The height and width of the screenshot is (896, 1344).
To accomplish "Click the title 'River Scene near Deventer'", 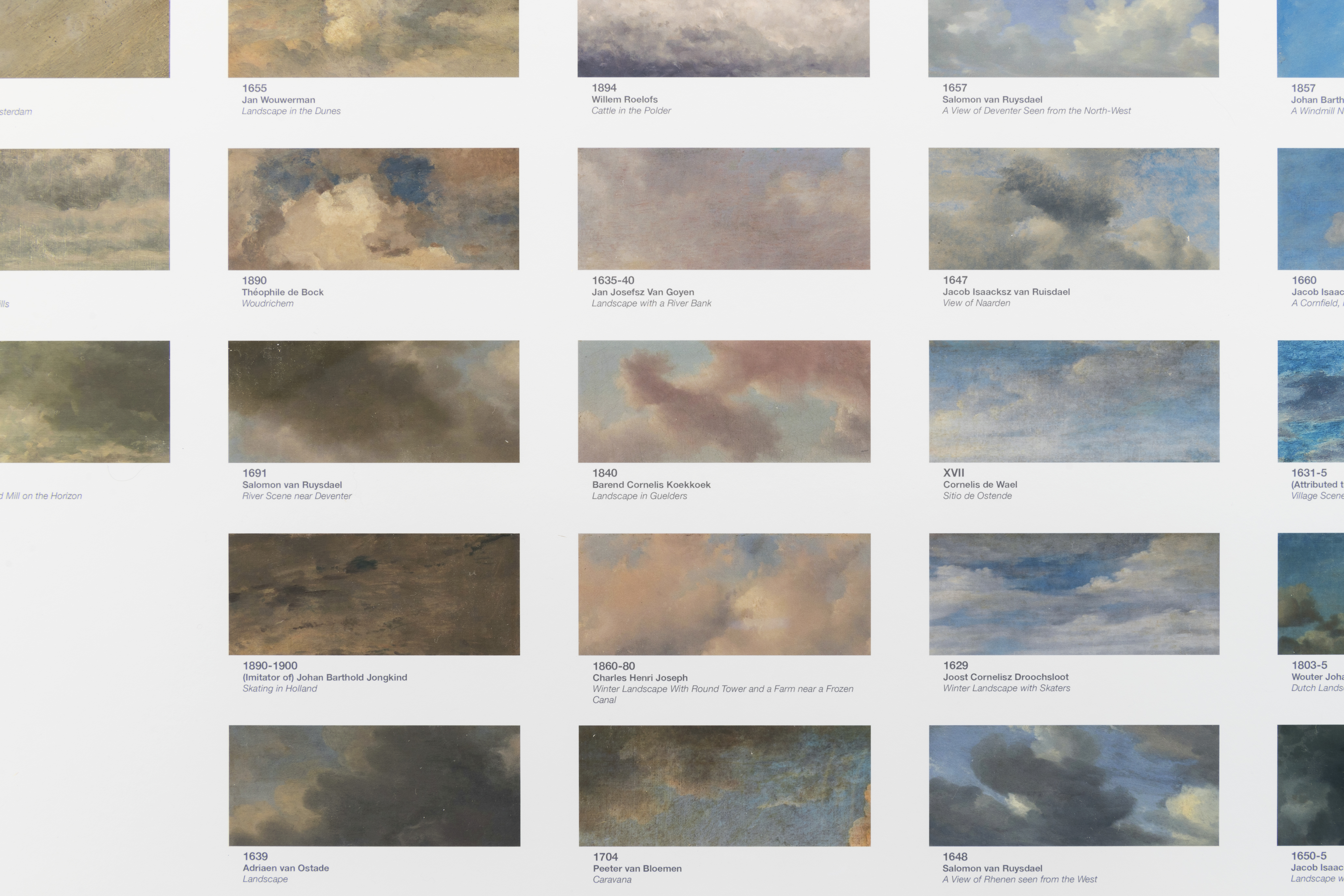I will 297,496.
